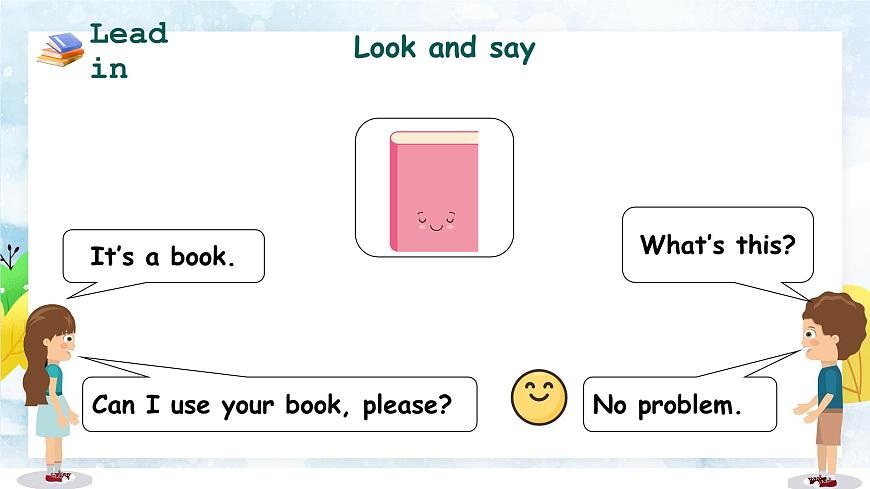Click the "Lead in" title text
The image size is (870, 489).
[129, 51]
